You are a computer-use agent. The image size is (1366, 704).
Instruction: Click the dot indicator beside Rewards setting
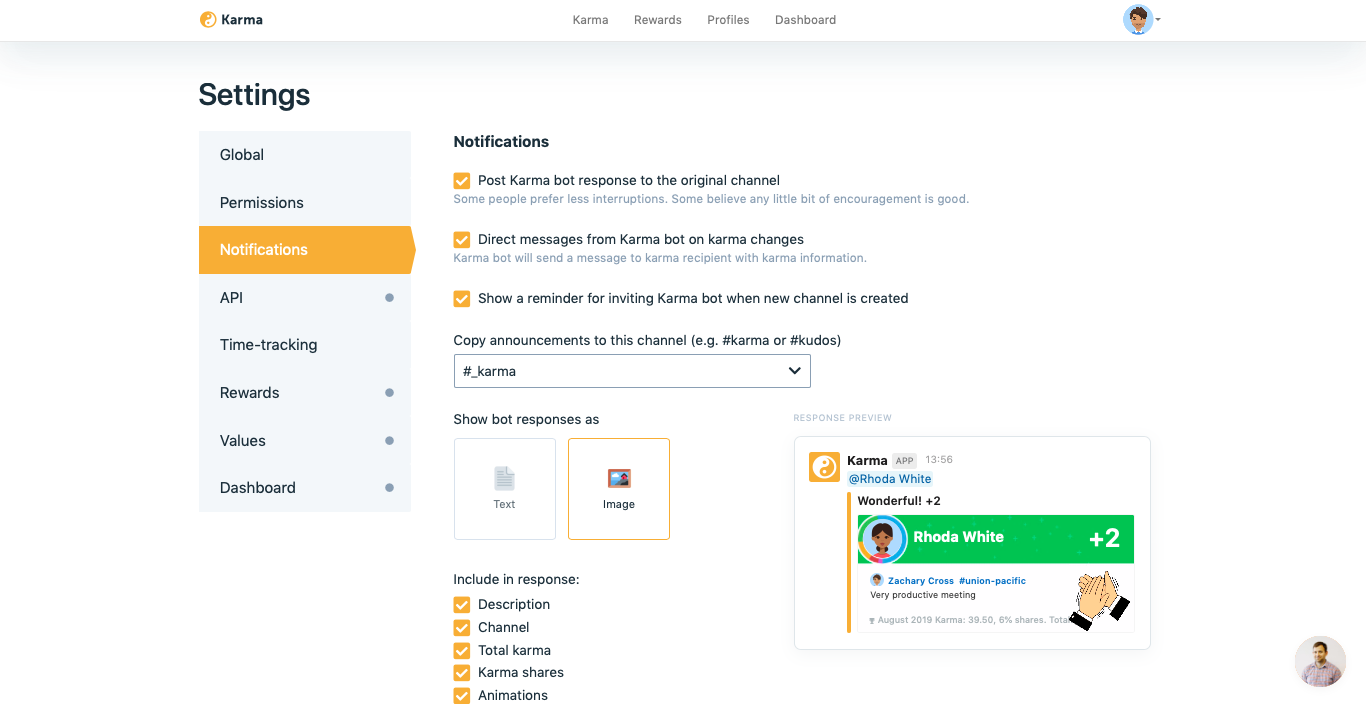(389, 393)
